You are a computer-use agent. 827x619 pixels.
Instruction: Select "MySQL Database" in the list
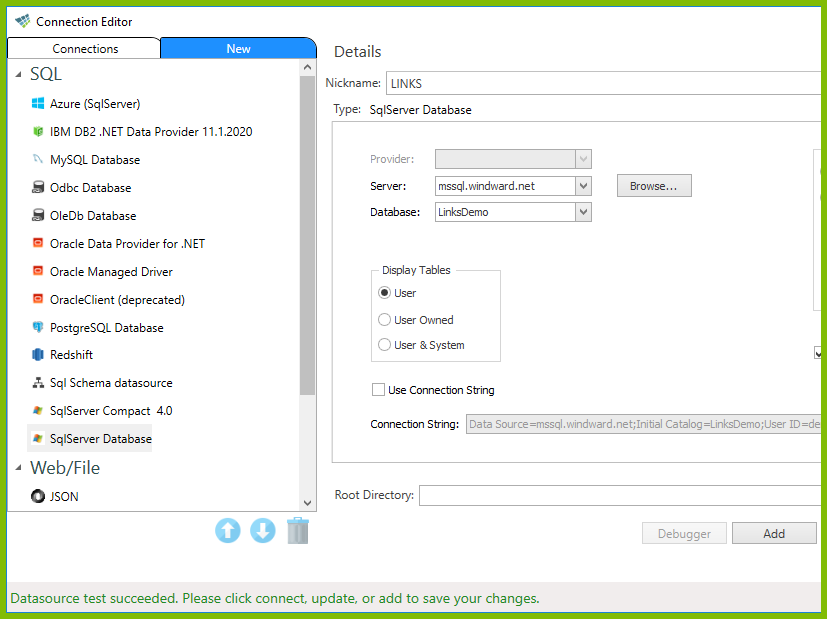pos(95,159)
